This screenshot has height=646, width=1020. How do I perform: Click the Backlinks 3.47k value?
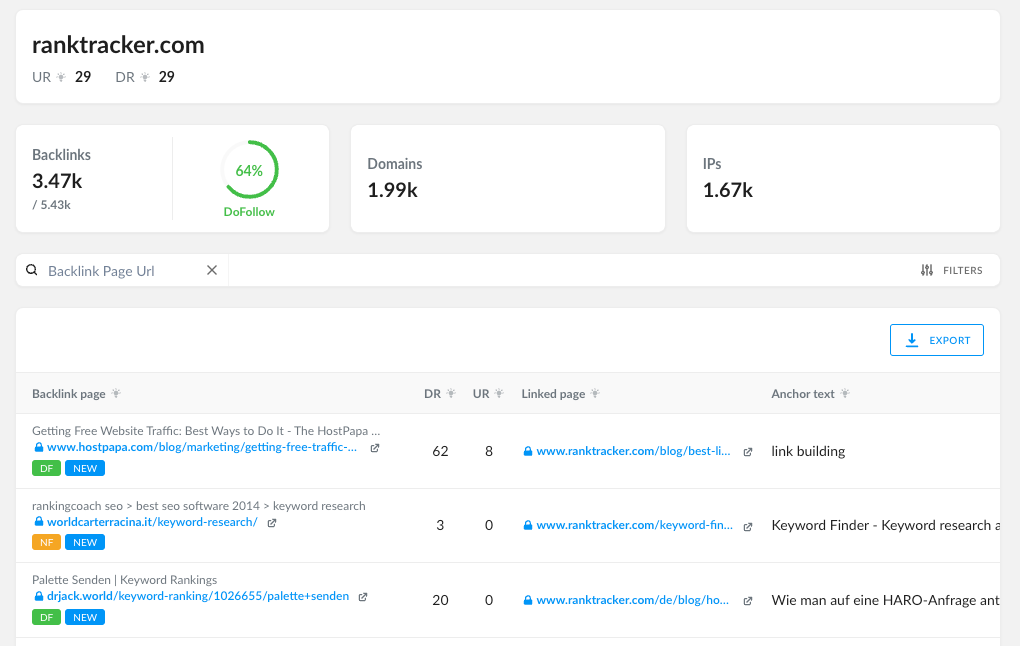(x=57, y=181)
